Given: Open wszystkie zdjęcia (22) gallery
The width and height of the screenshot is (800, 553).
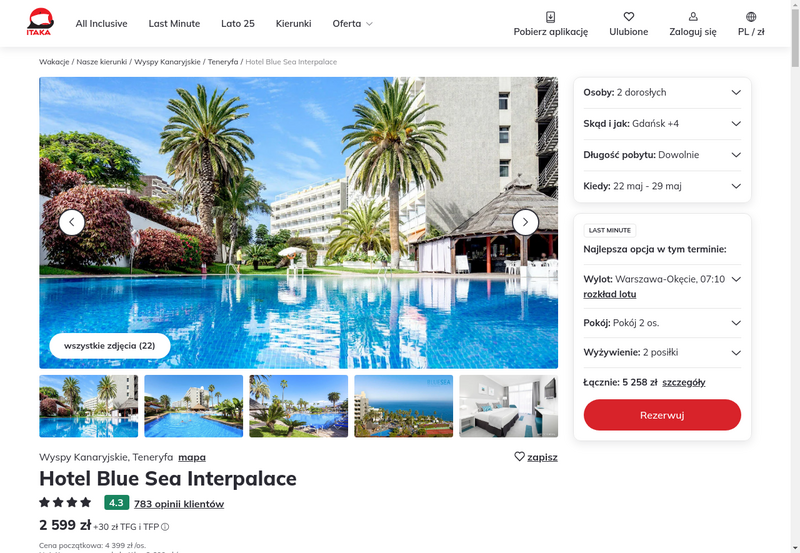Looking at the screenshot, I should click(110, 346).
